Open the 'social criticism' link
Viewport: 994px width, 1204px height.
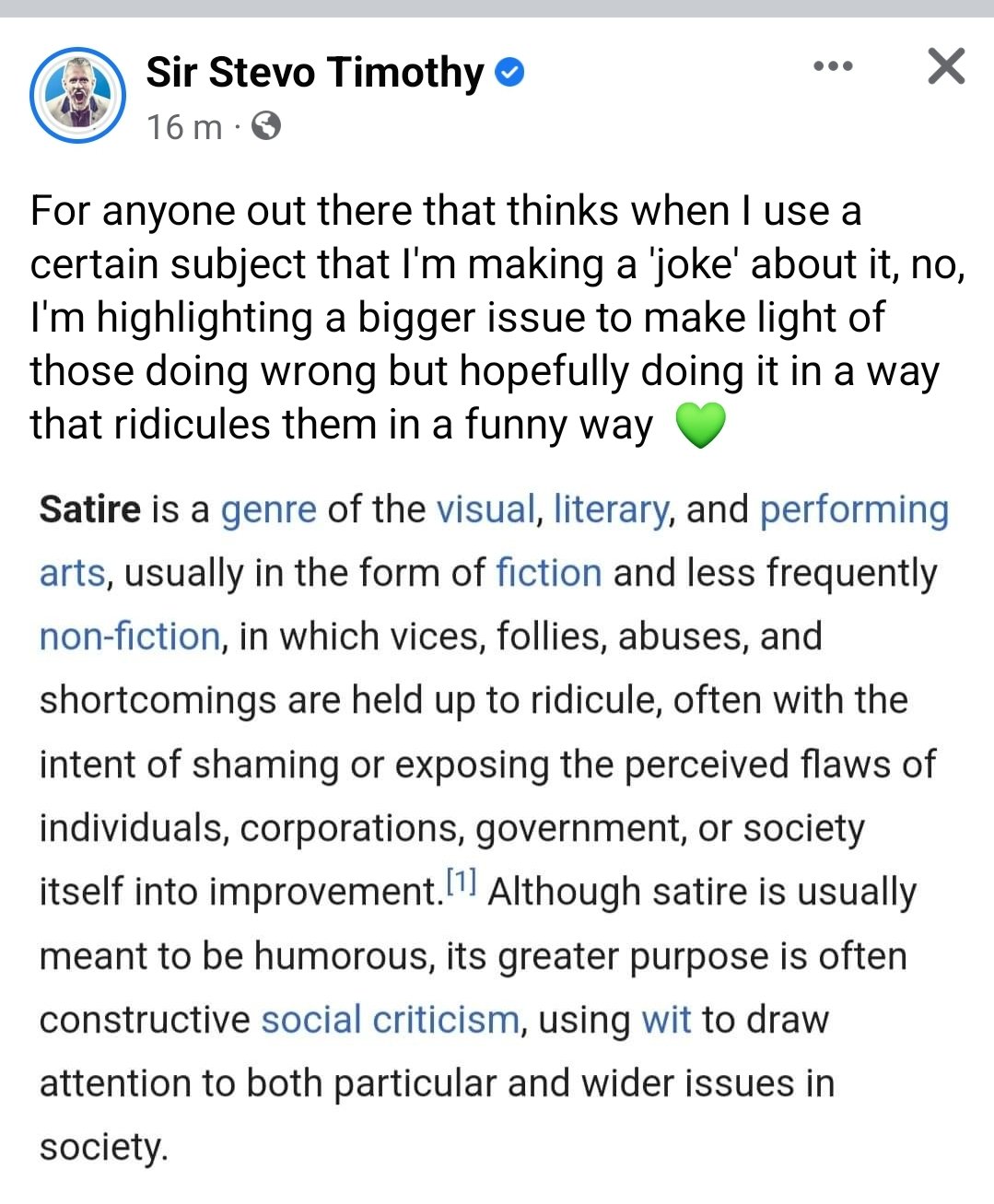[391, 1020]
